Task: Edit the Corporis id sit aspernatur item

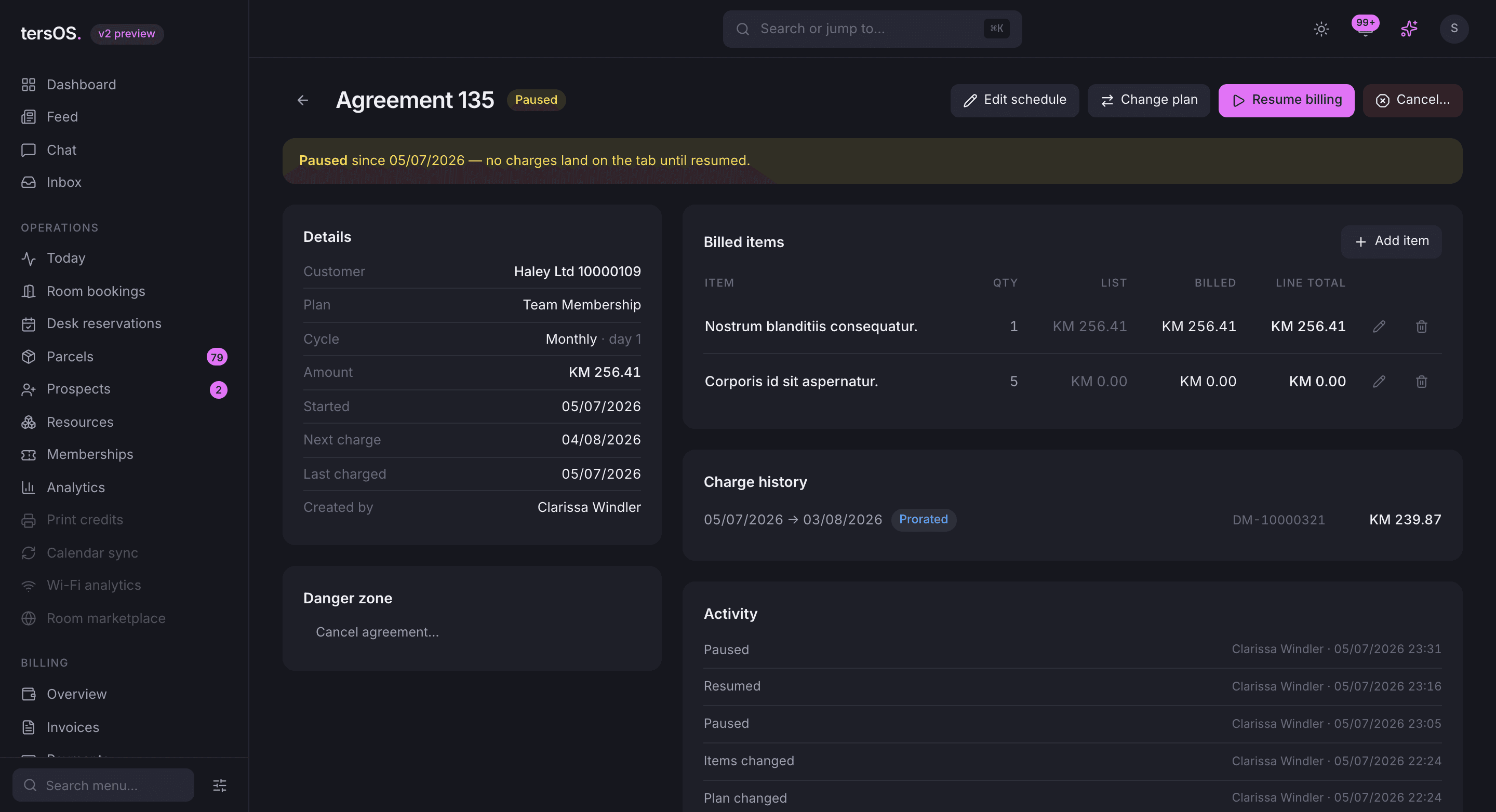Action: tap(1379, 381)
